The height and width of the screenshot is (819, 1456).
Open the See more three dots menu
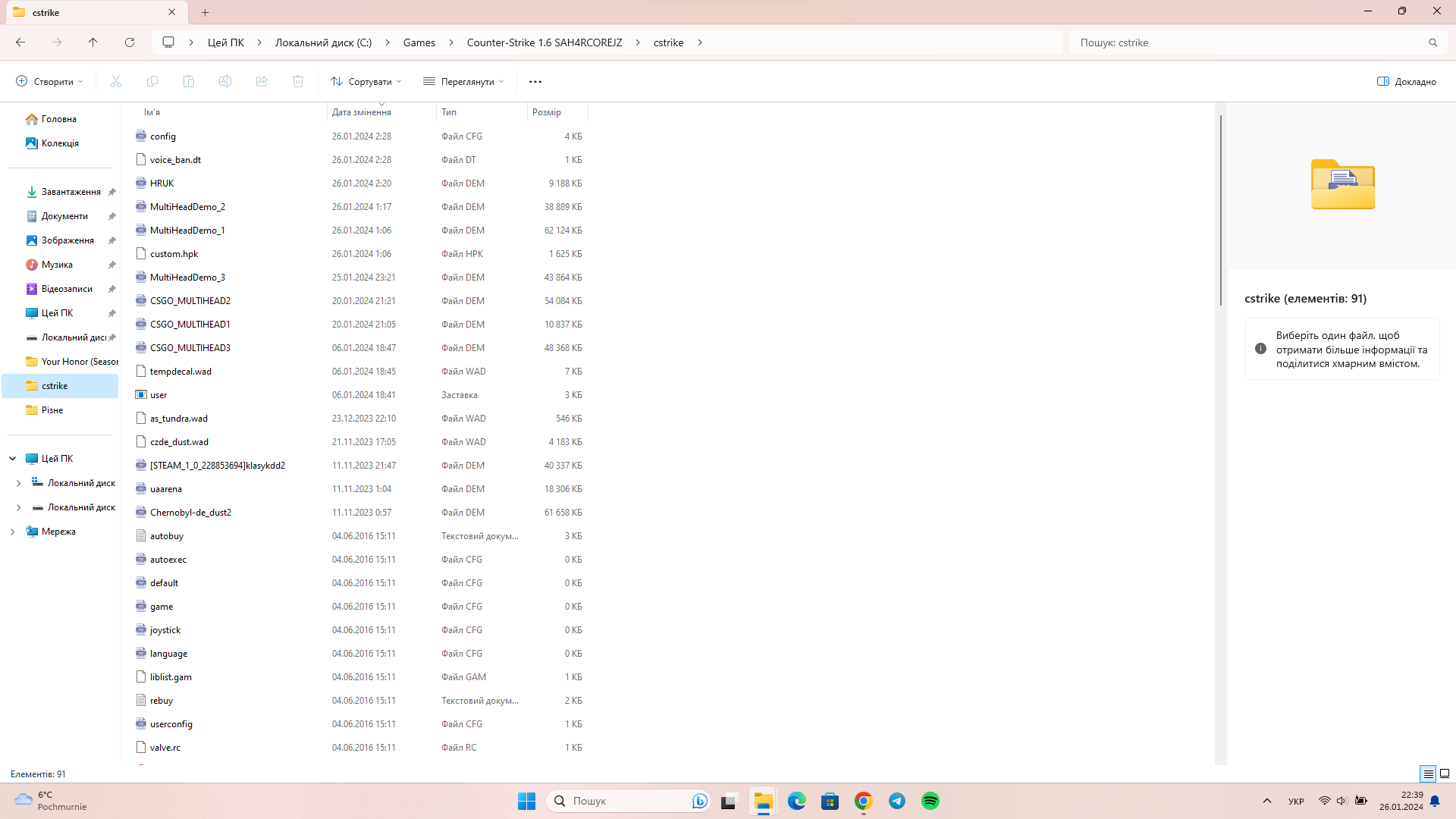535,81
